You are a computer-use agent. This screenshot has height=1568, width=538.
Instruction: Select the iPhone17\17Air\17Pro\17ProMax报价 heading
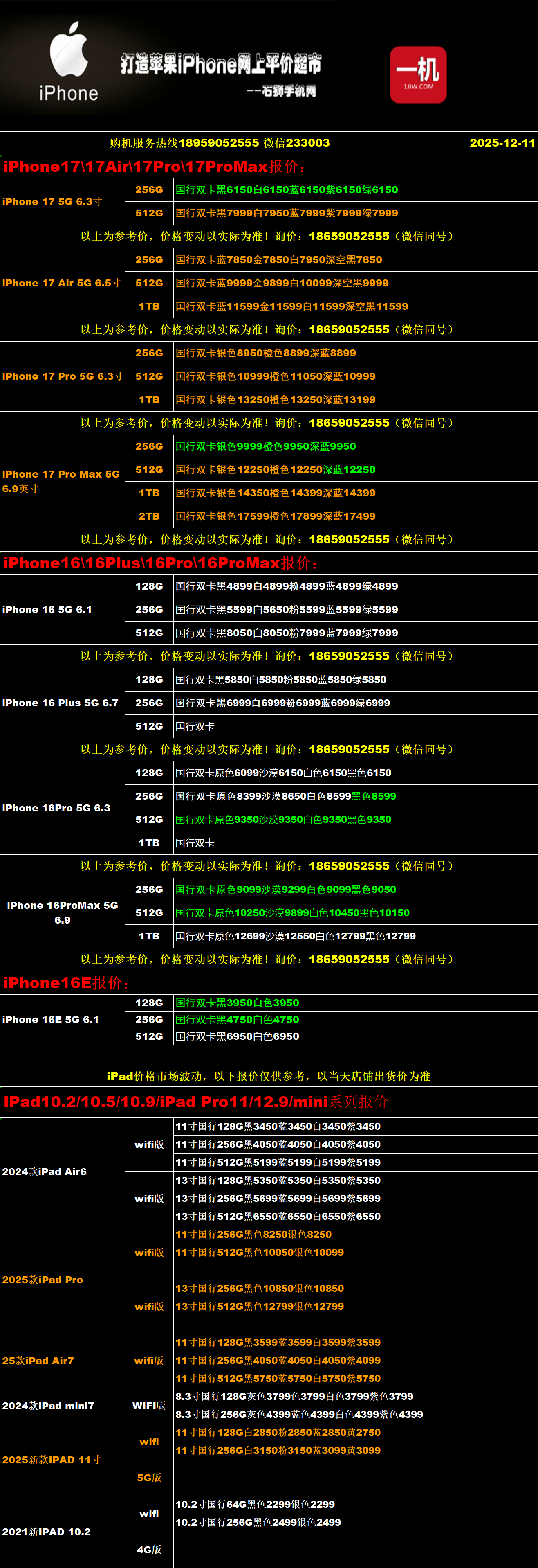coord(155,167)
